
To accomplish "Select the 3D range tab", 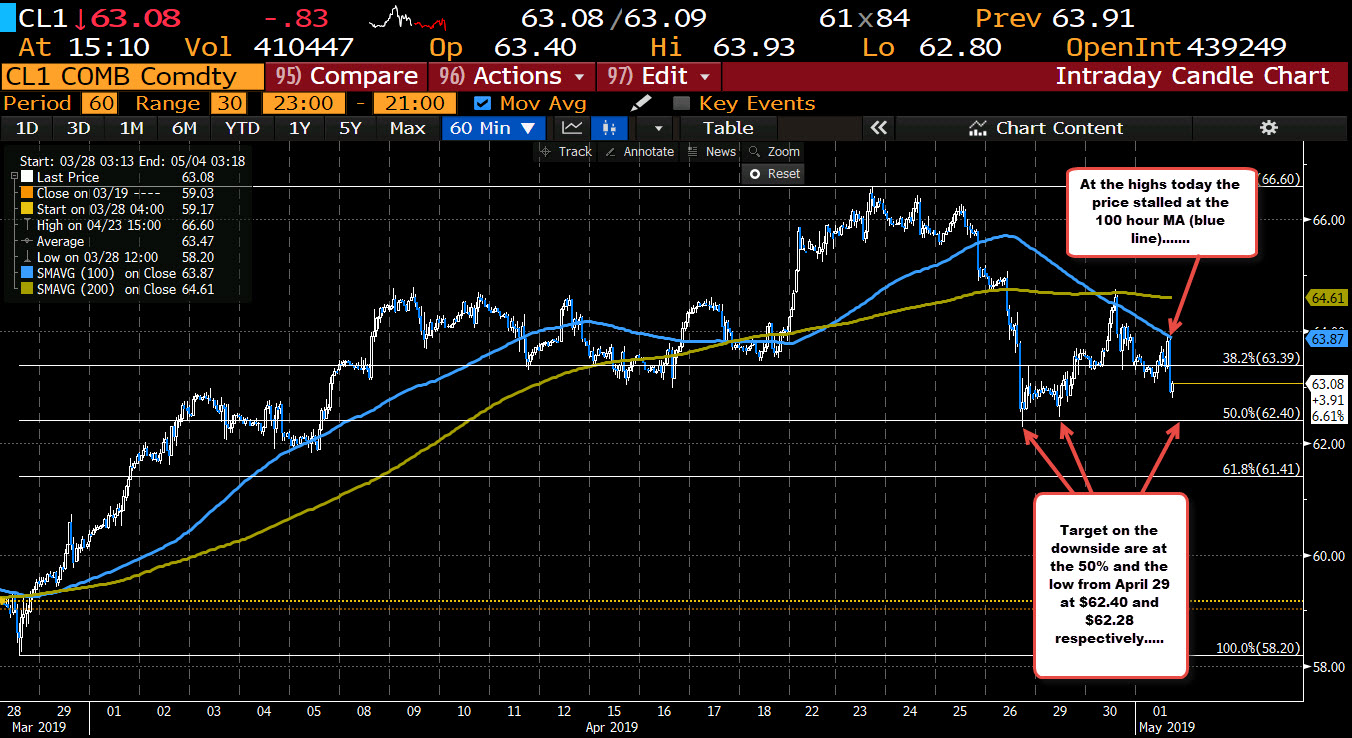I will coord(78,128).
